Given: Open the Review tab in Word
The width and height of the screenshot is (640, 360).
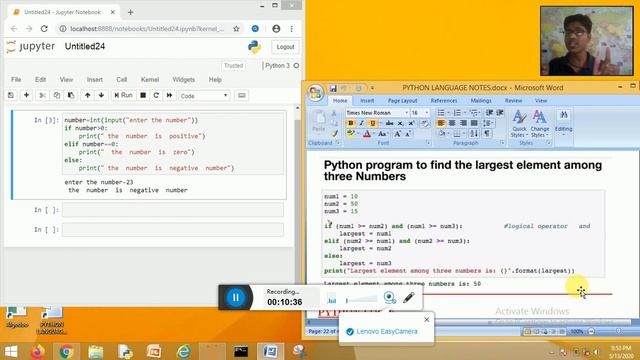Looking at the screenshot, I should point(513,100).
